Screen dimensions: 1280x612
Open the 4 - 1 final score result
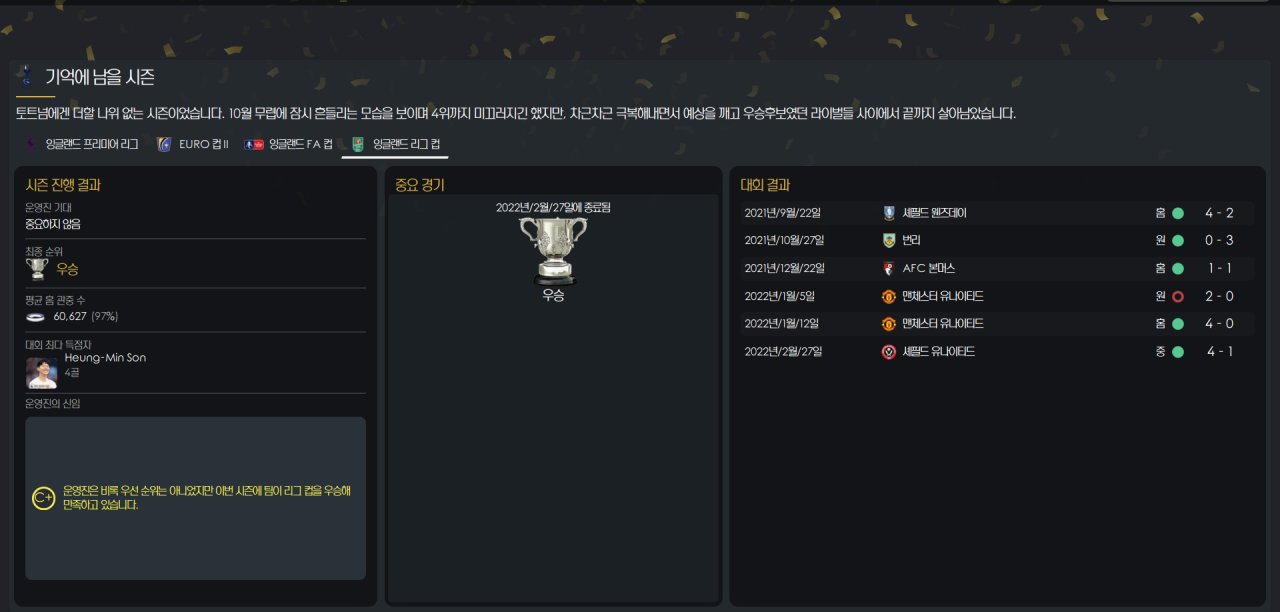(1219, 352)
